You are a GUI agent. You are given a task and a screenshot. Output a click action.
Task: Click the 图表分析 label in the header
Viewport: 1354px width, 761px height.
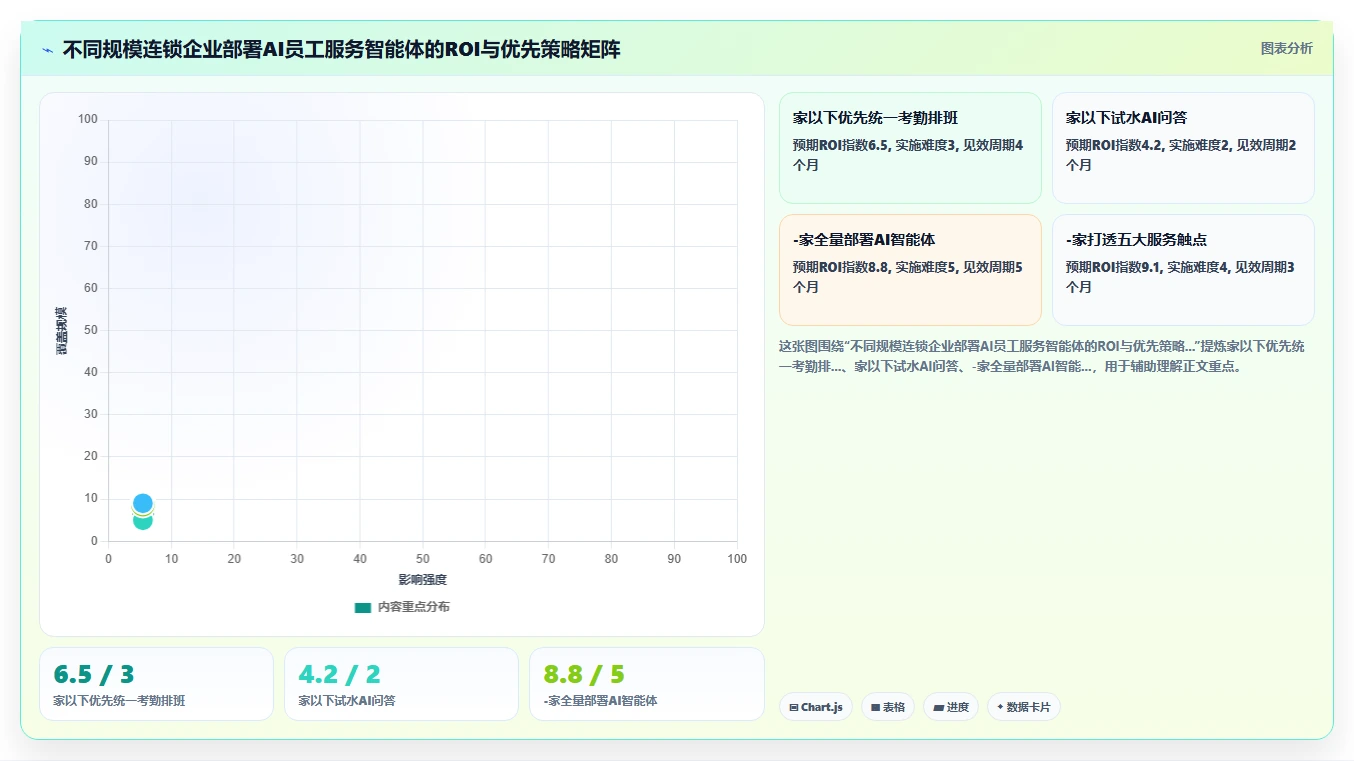tap(1286, 48)
